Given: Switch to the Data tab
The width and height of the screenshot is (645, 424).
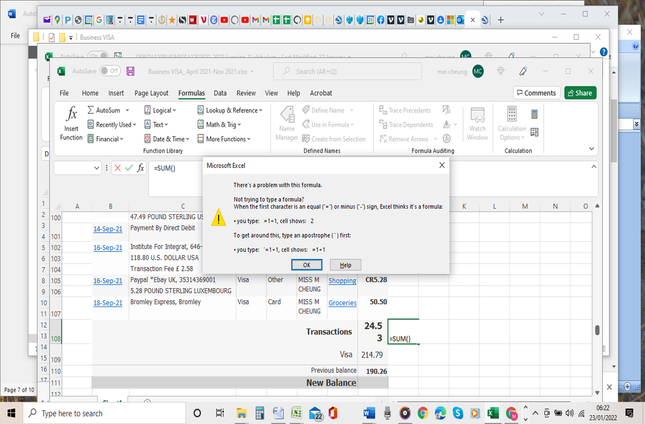Looking at the screenshot, I should (x=220, y=93).
